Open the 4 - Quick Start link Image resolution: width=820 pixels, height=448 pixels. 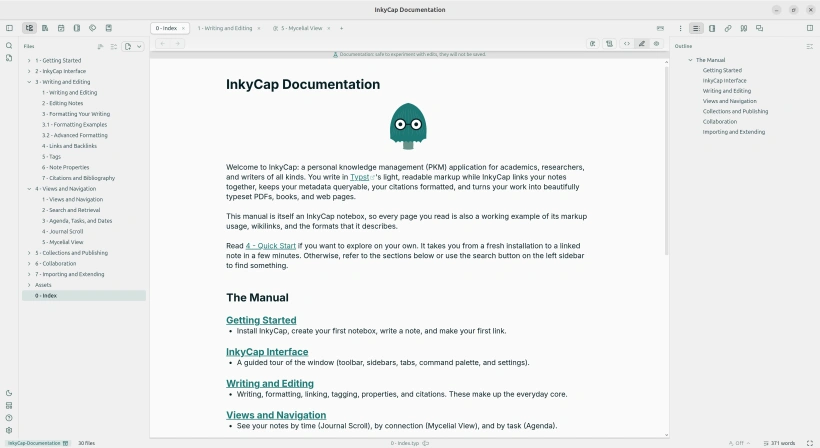pos(270,246)
